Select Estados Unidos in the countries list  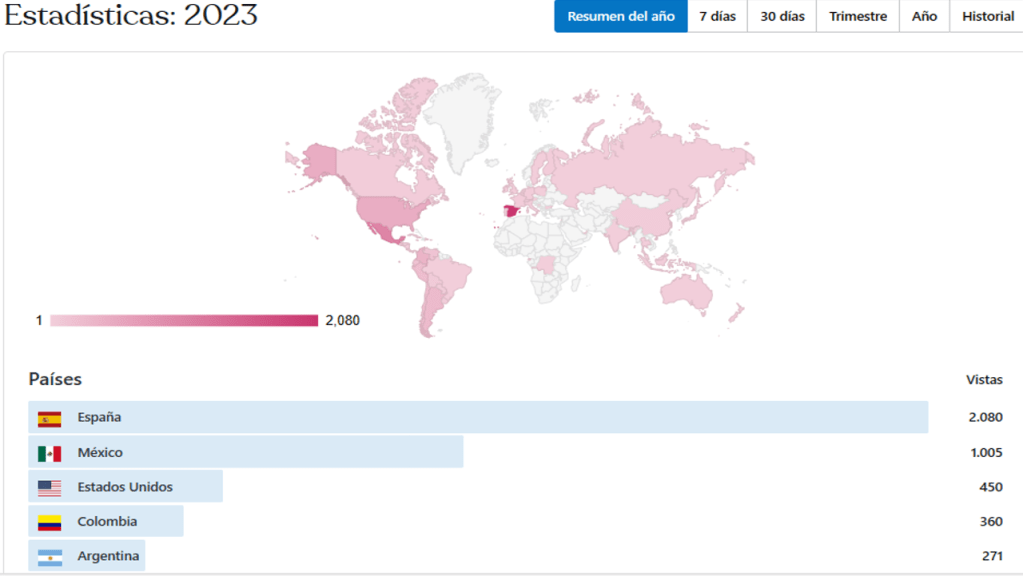tap(125, 487)
